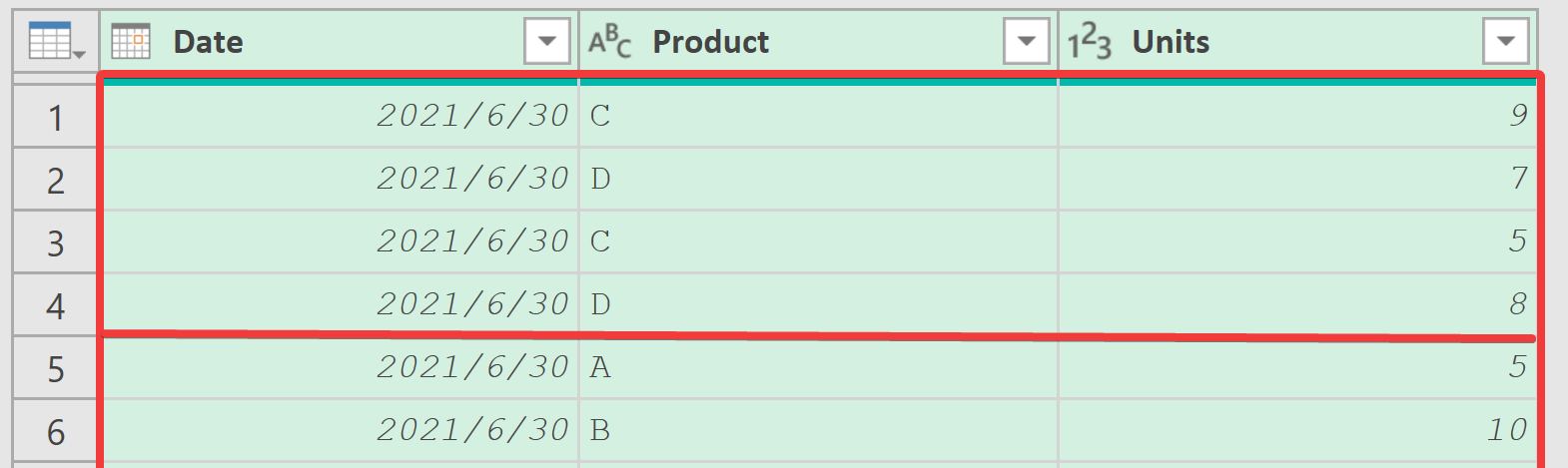
Task: Select the Date column header
Action: pos(340,42)
